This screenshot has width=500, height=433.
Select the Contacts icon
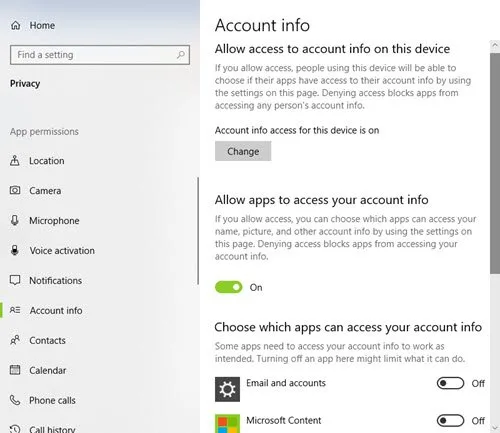15,340
